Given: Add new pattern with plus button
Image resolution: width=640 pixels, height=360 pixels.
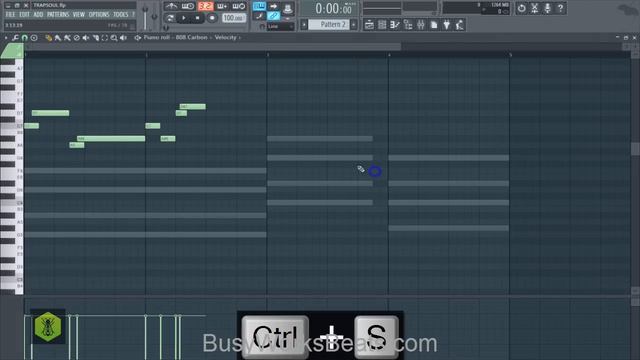Looking at the screenshot, I should 354,24.
